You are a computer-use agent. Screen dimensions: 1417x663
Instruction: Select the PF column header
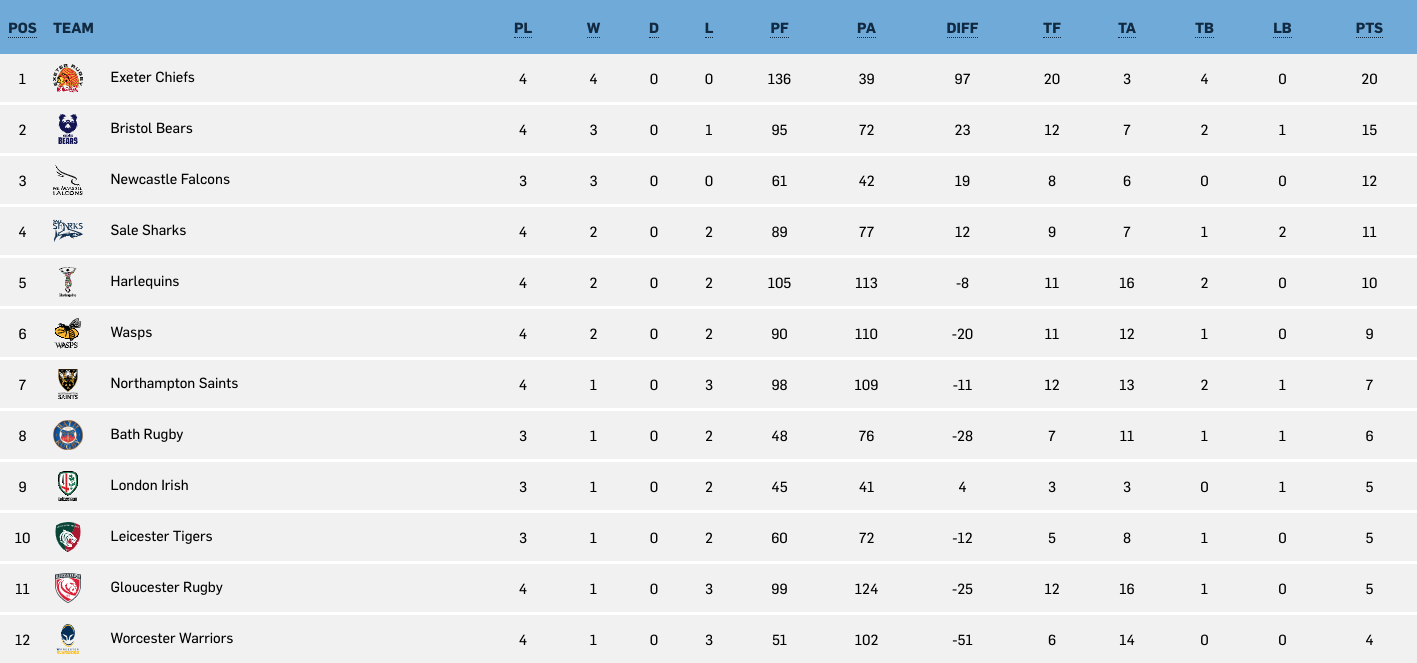click(779, 28)
